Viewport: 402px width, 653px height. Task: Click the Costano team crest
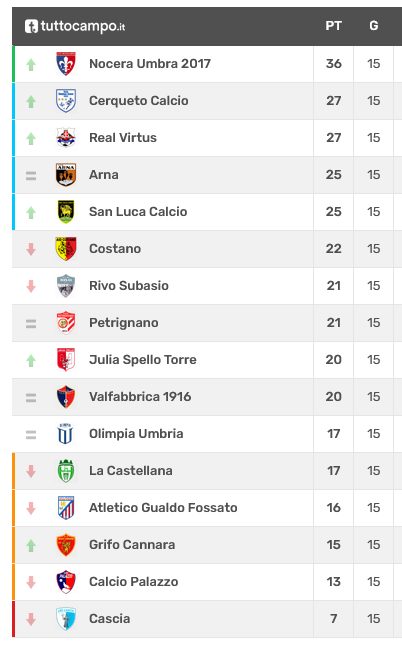click(x=66, y=249)
